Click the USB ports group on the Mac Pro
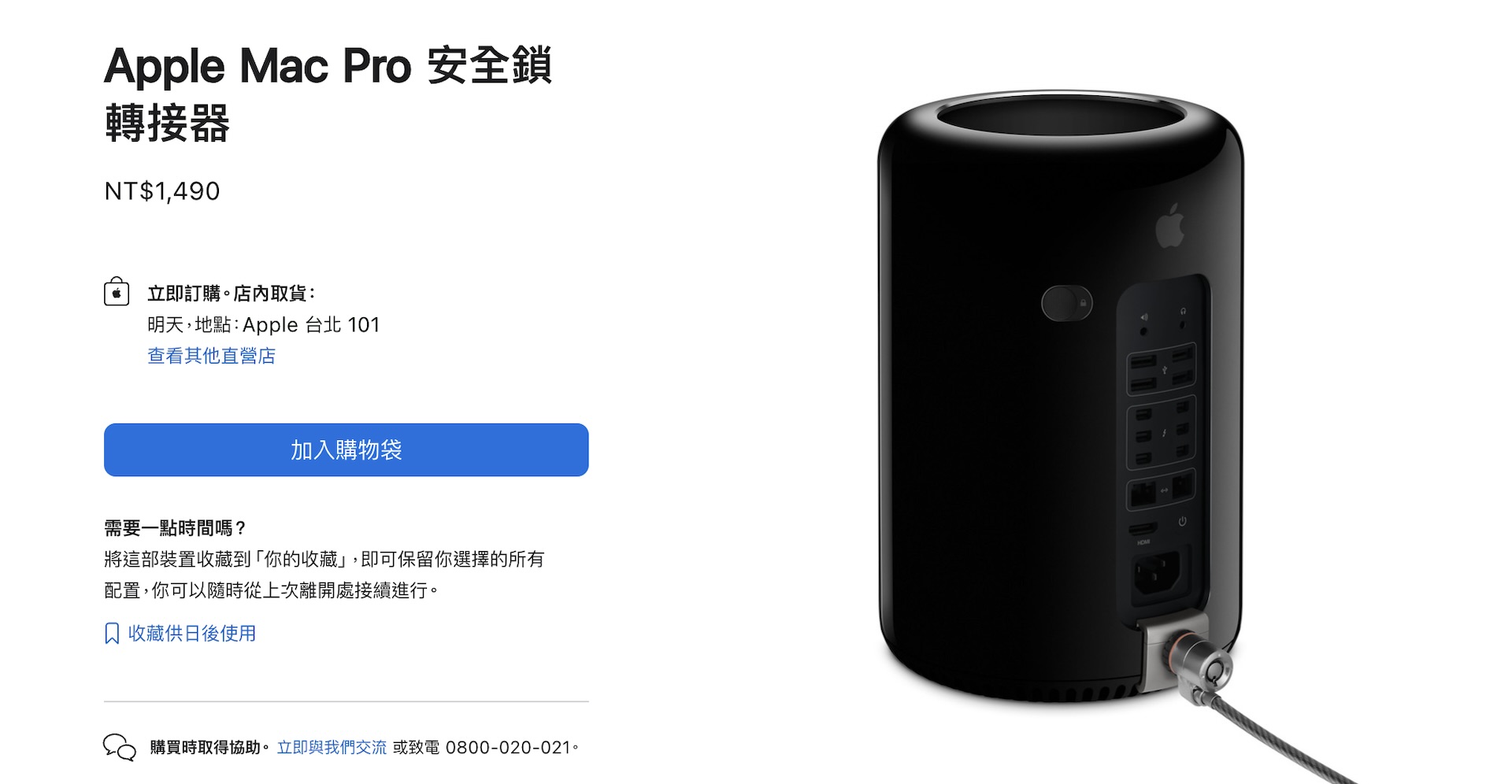This screenshot has height=784, width=1512. point(1162,369)
